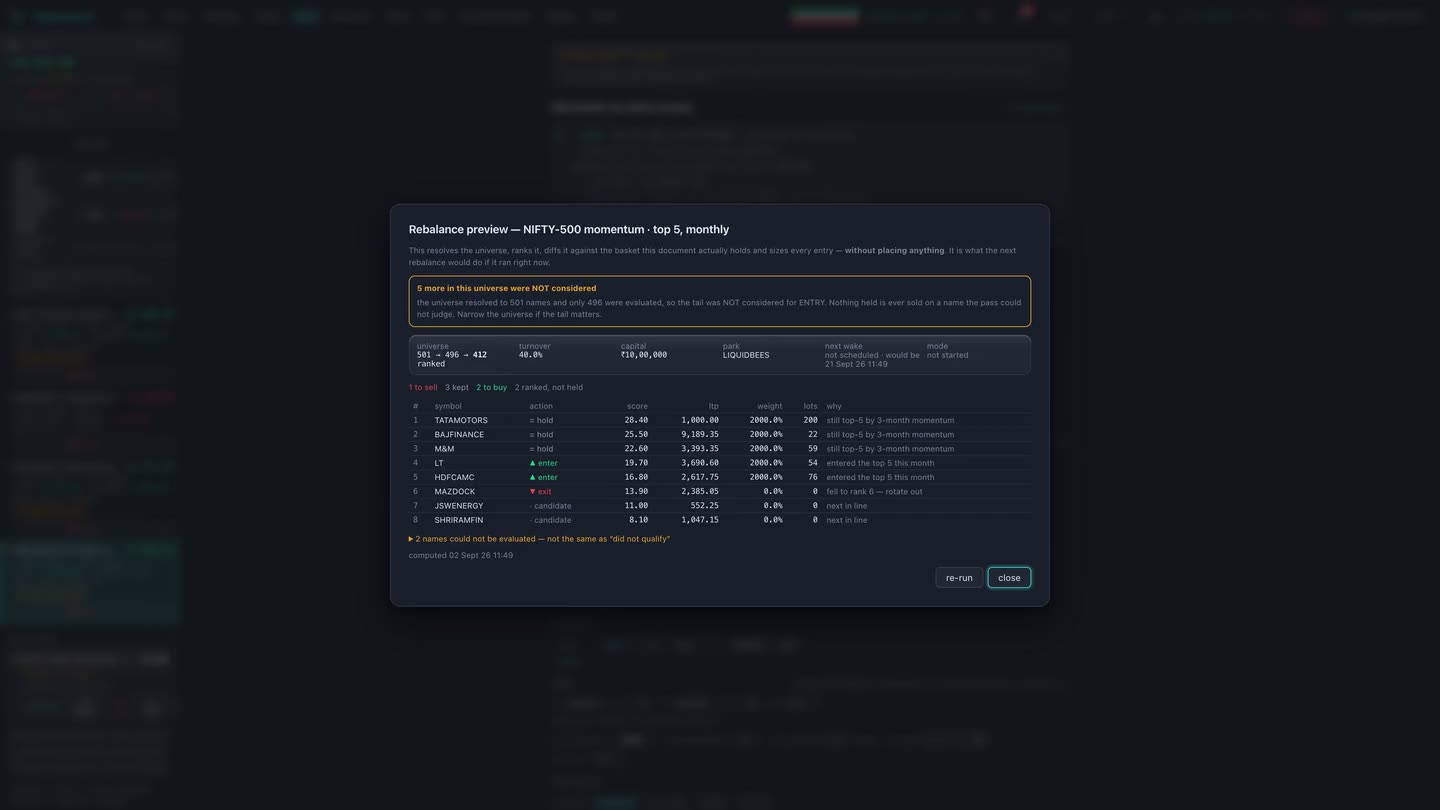Click the score 22.60 for M&M
Viewport: 1440px width, 810px height.
pyautogui.click(x=636, y=449)
